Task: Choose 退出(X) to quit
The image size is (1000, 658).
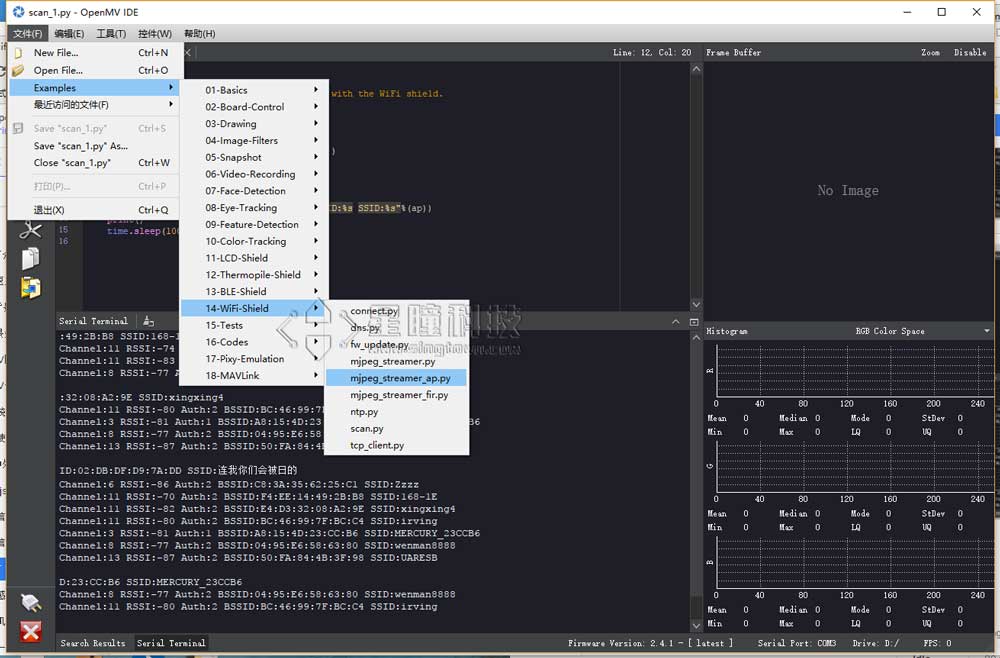Action: [x=94, y=210]
